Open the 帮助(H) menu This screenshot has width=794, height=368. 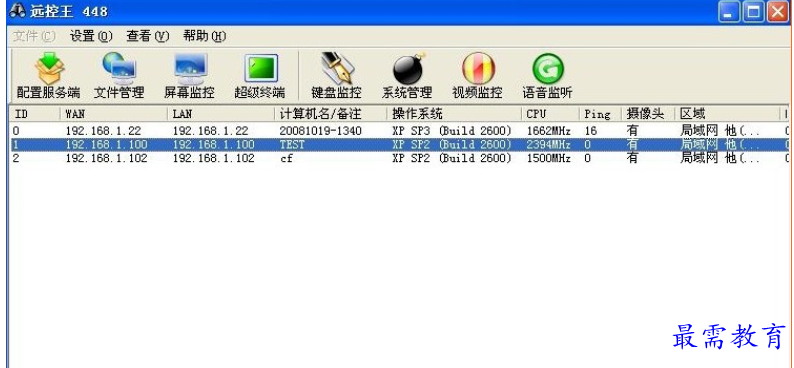coord(204,36)
